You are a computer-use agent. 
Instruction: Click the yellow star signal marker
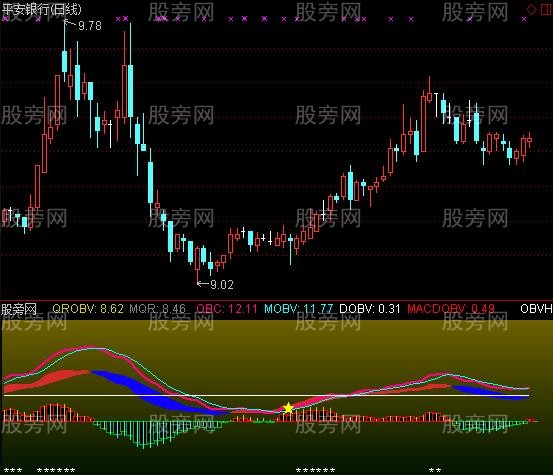point(288,408)
